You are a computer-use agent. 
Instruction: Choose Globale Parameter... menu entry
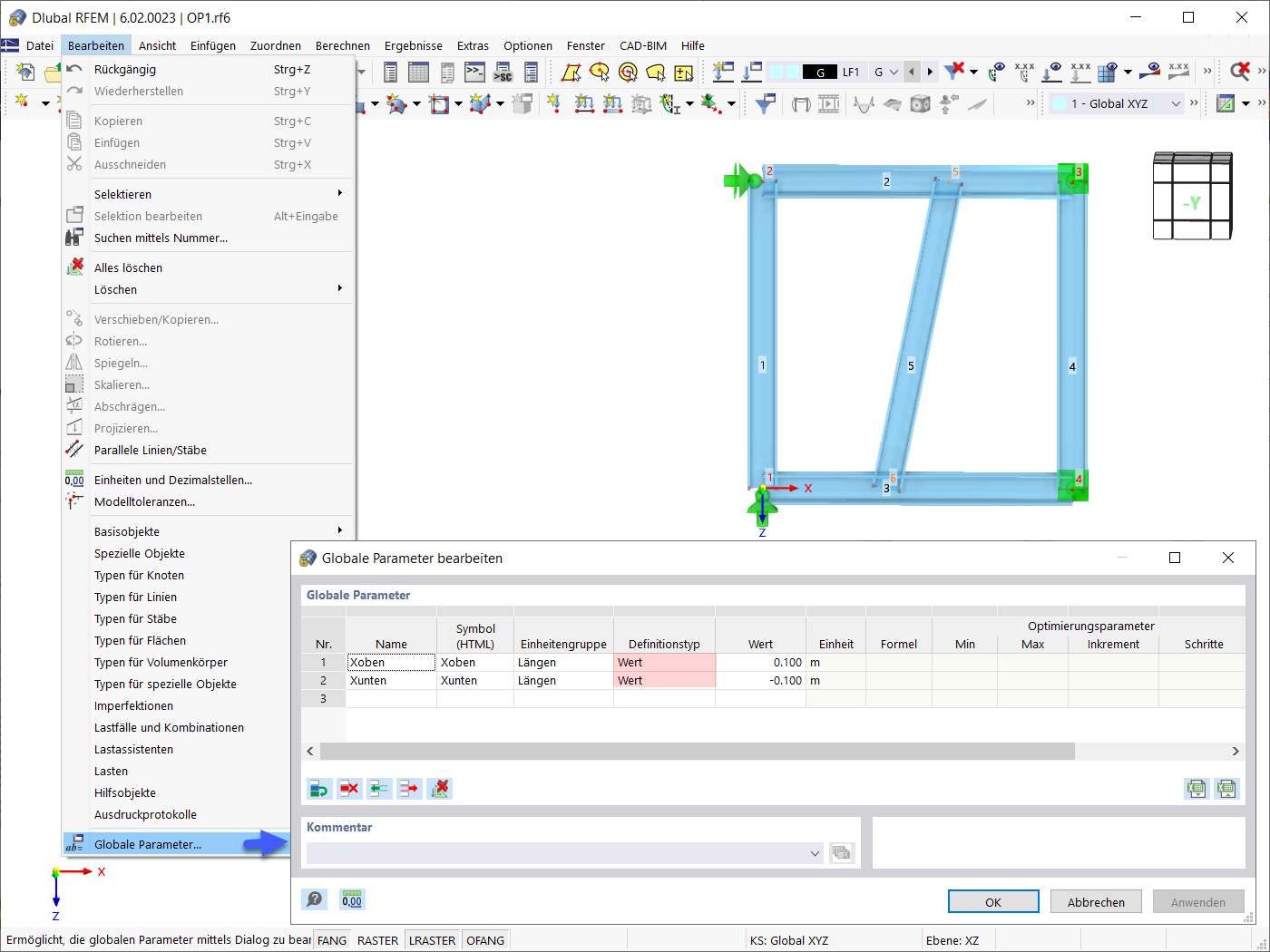tap(177, 844)
